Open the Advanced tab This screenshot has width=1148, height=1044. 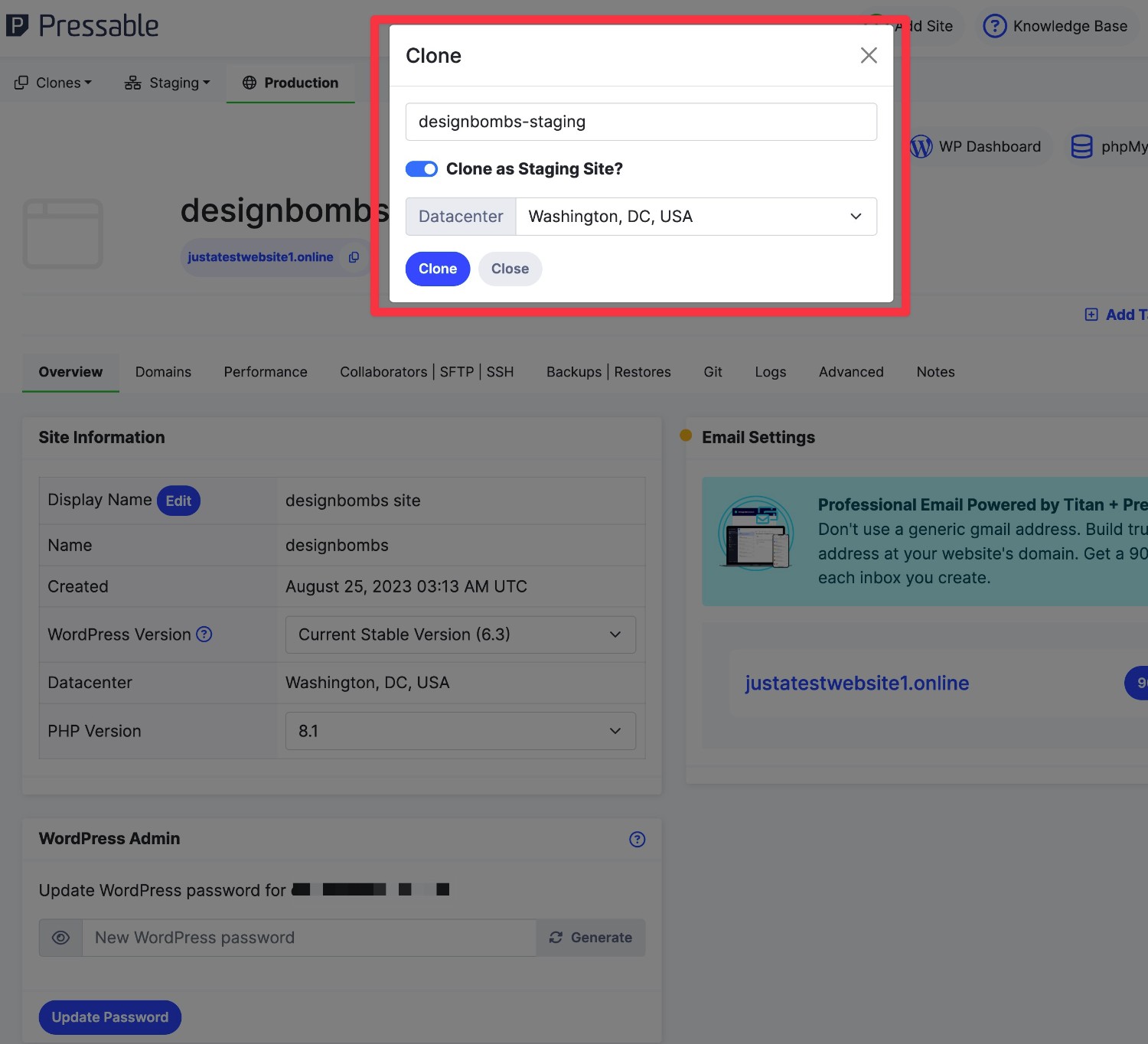(x=851, y=372)
